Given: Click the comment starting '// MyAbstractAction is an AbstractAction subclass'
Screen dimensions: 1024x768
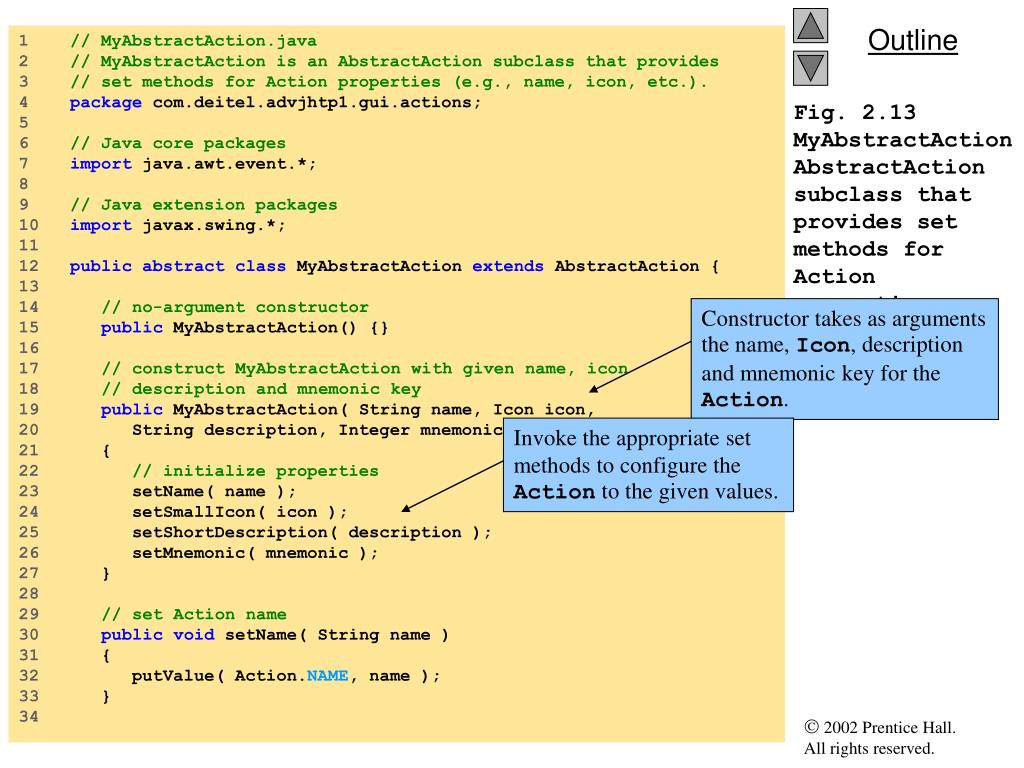Looking at the screenshot, I should click(x=394, y=61).
